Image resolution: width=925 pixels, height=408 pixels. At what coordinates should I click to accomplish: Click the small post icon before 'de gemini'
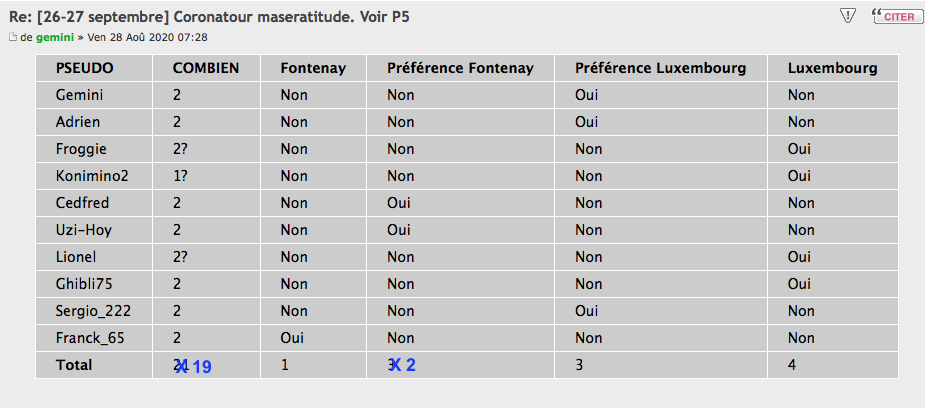13,37
